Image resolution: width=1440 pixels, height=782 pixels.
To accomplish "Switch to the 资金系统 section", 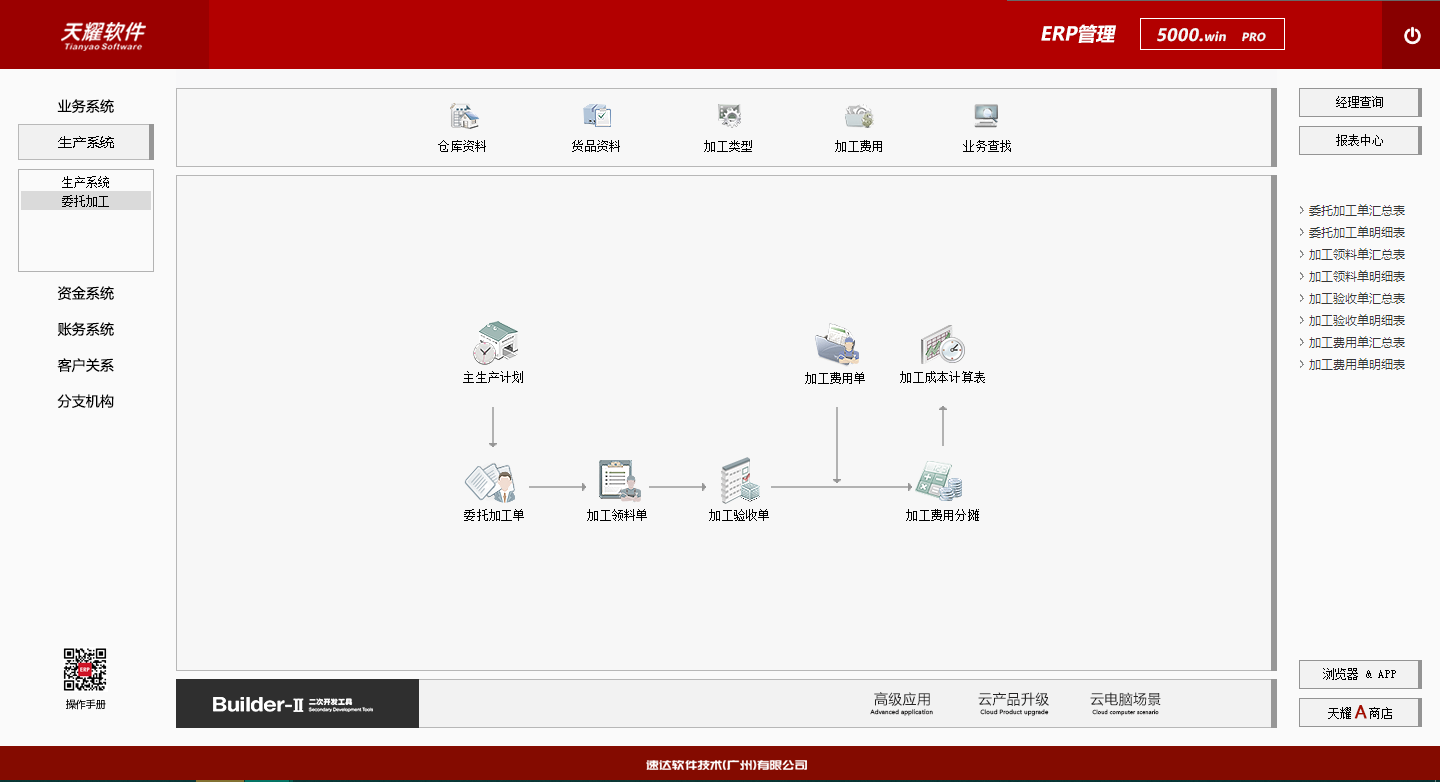I will click(x=84, y=293).
